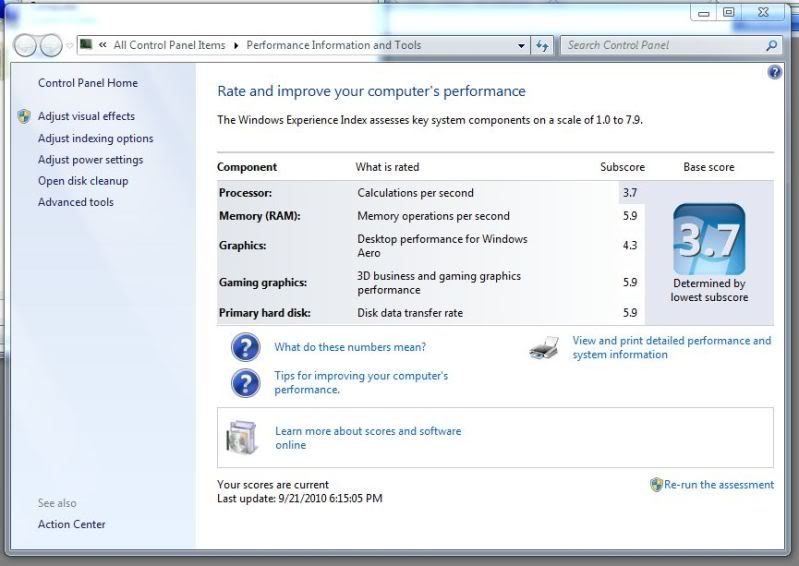Click the 3.7 base score badge
Image resolution: width=799 pixels, height=566 pixels.
[709, 239]
